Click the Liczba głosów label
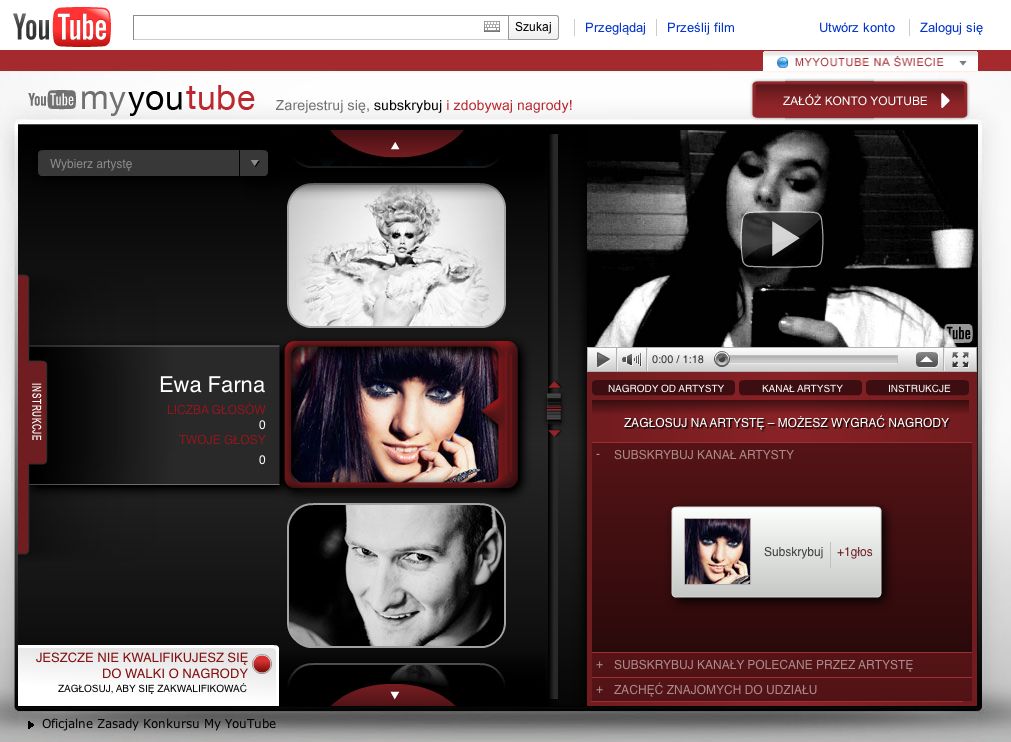Screen dimensions: 1011x742 pyautogui.click(x=216, y=409)
